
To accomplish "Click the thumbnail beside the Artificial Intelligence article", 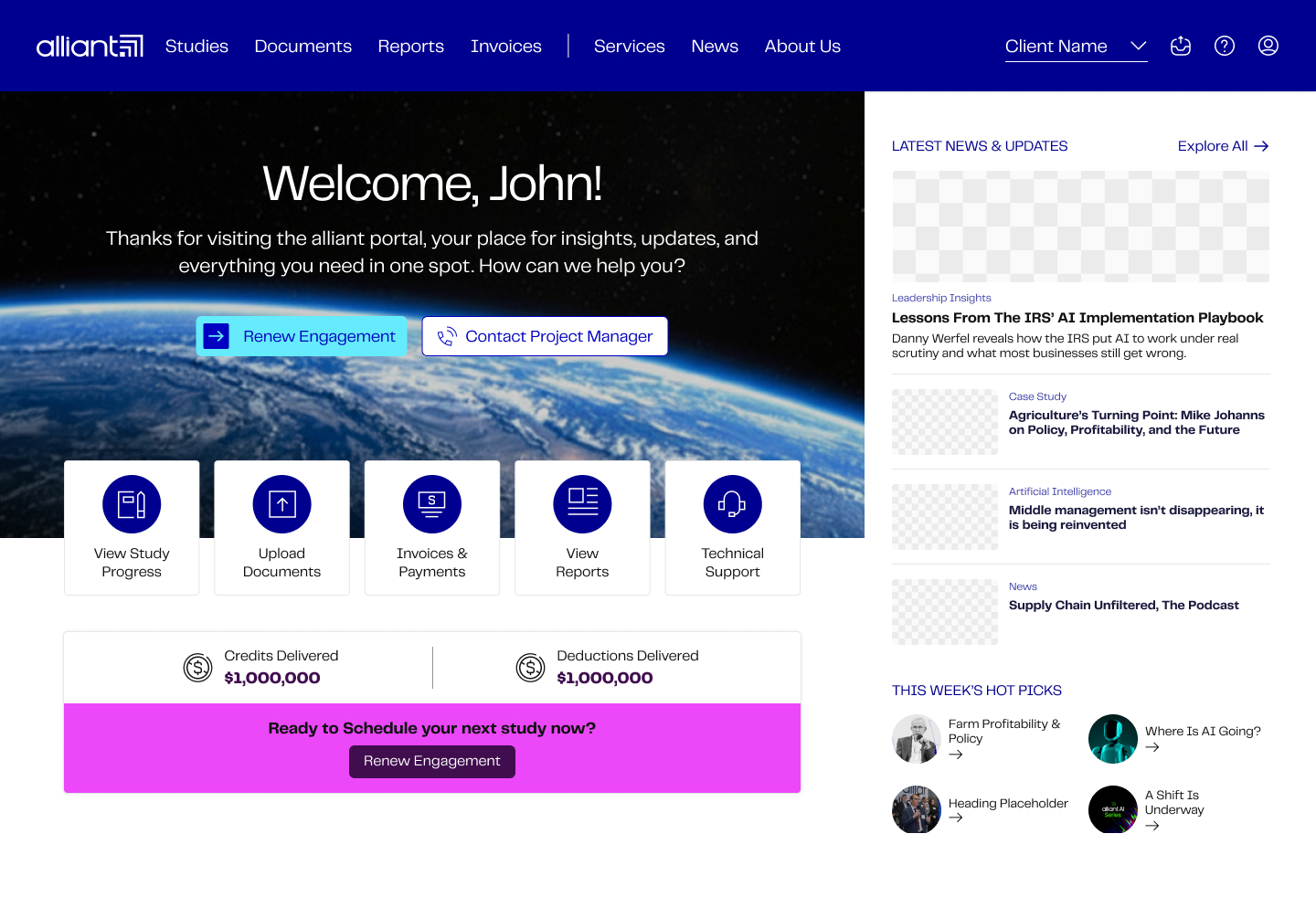I will [945, 517].
